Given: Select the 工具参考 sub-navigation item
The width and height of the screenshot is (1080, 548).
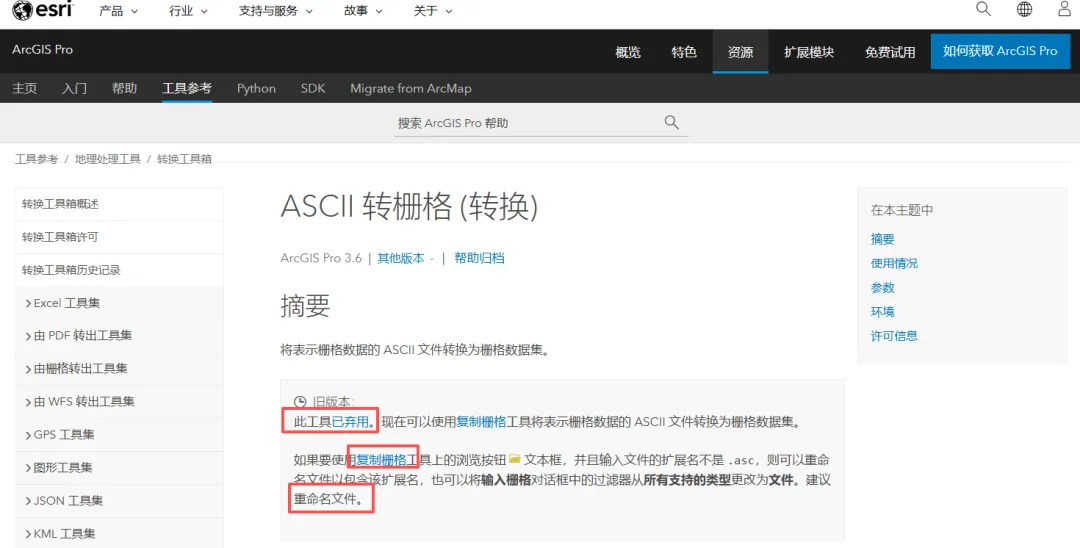Looking at the screenshot, I should click(x=187, y=88).
